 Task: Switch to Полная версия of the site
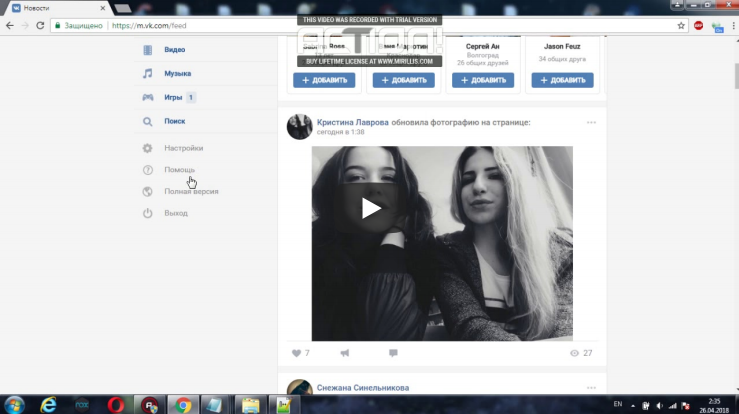191,191
